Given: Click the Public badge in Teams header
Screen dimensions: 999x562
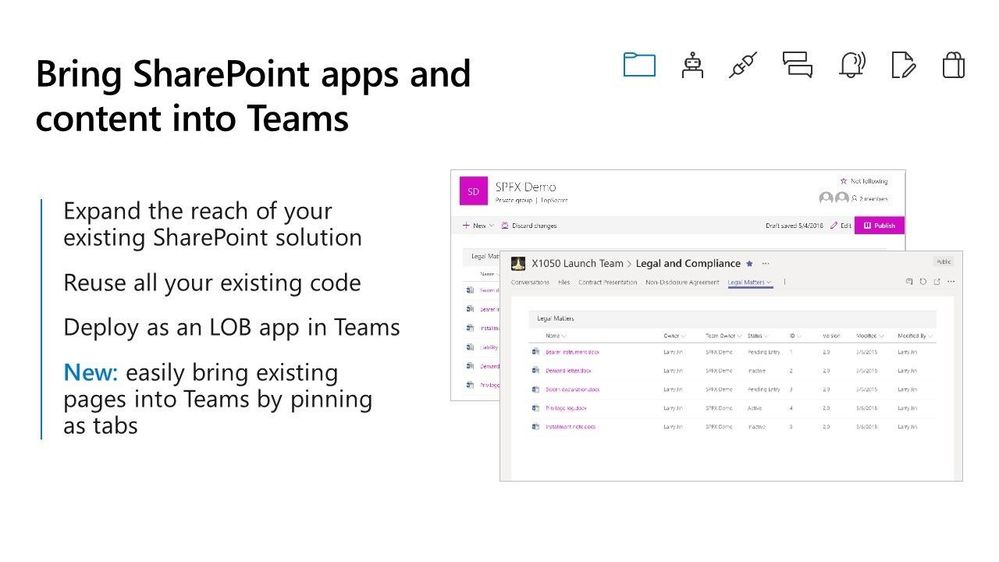Looking at the screenshot, I should point(944,262).
